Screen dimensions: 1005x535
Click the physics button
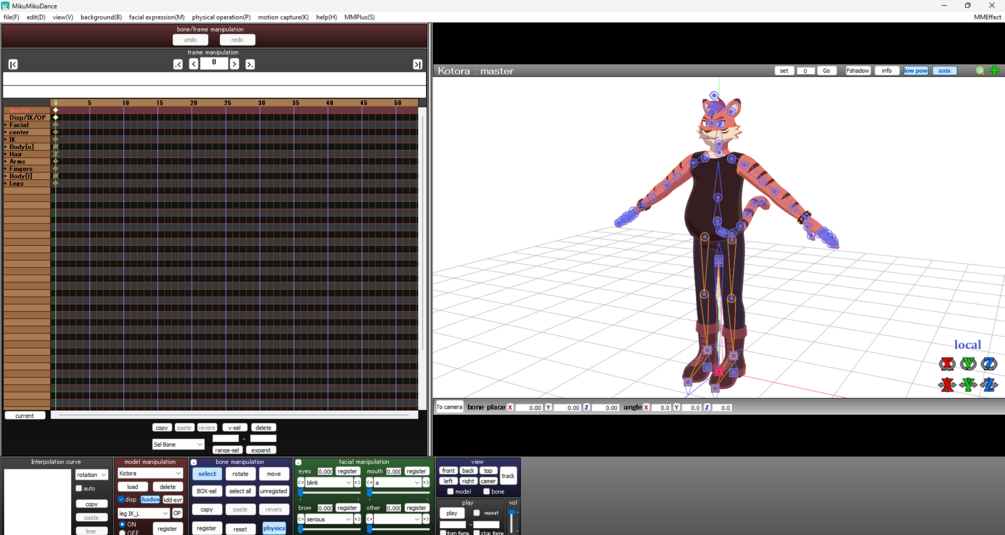point(274,529)
